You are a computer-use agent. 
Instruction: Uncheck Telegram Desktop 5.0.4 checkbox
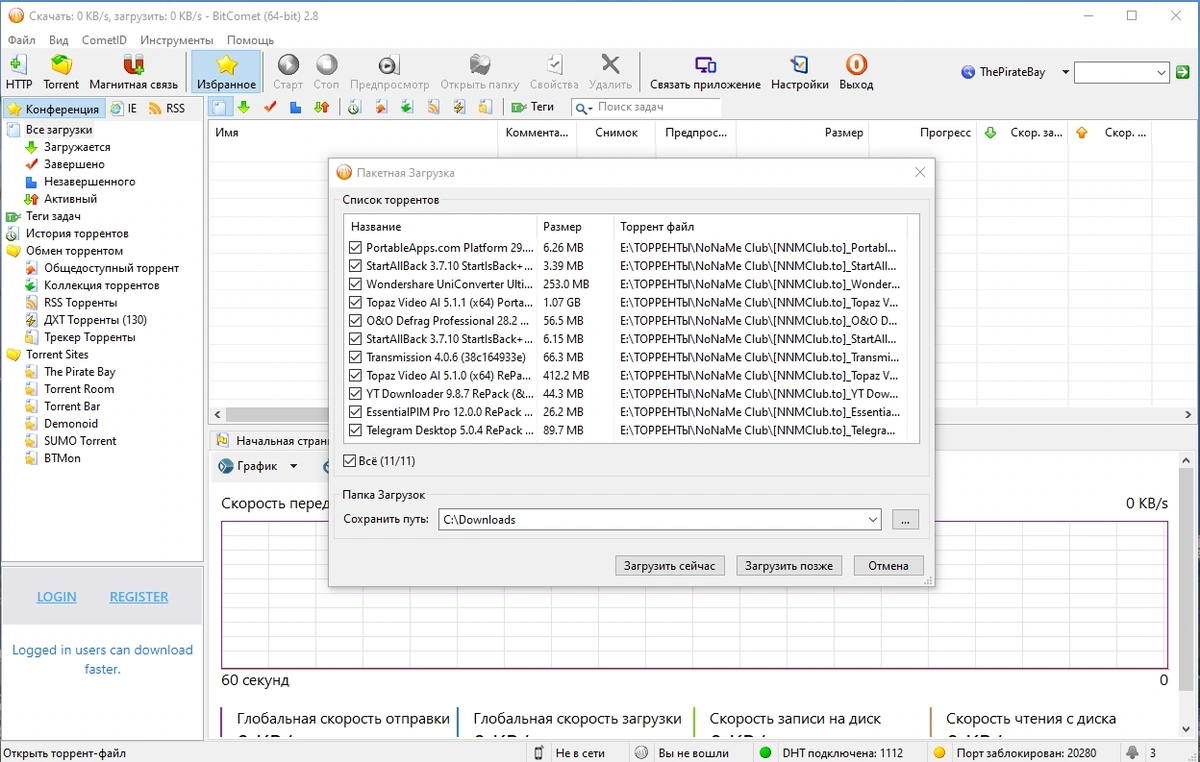point(356,430)
